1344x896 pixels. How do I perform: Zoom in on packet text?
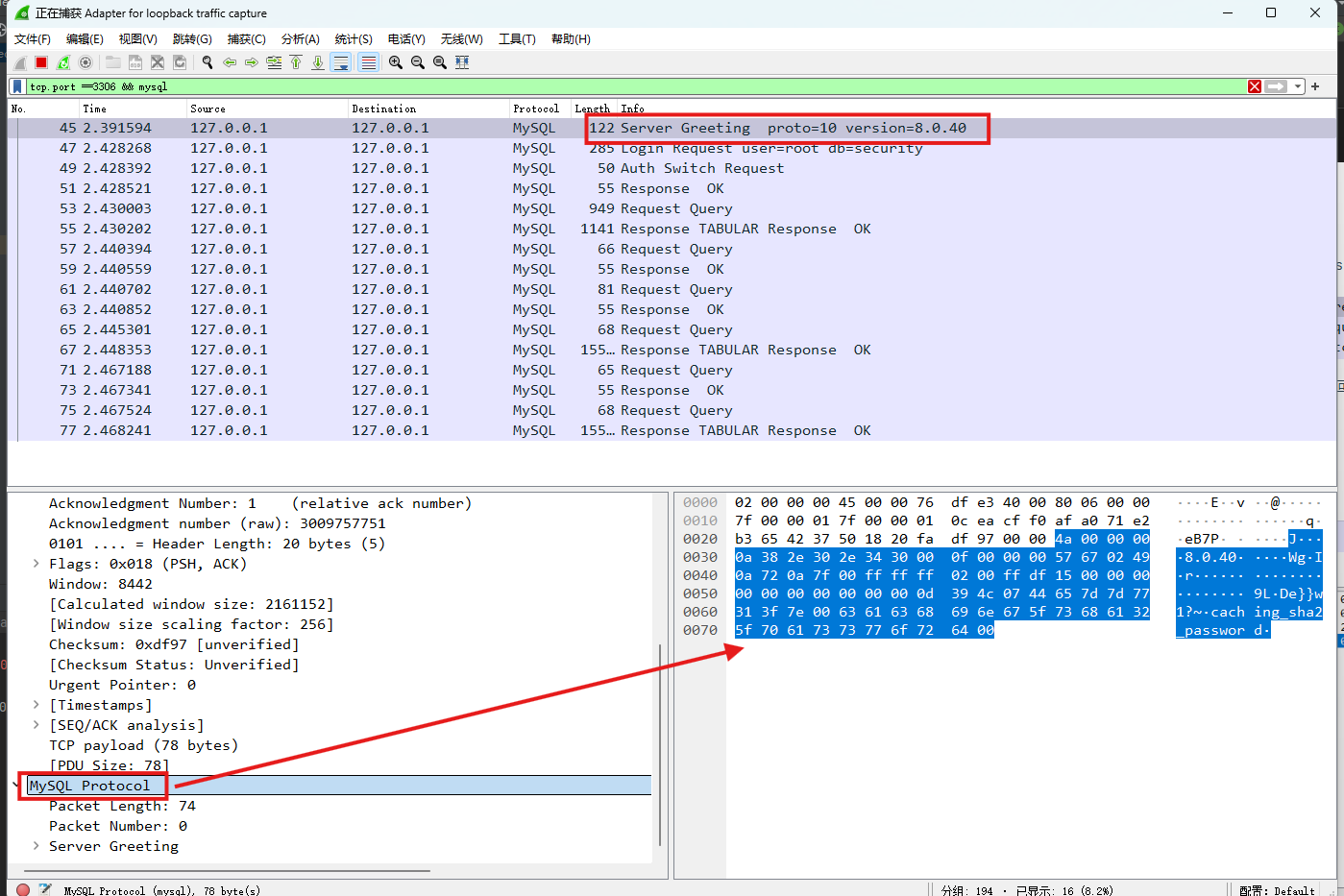click(x=396, y=62)
